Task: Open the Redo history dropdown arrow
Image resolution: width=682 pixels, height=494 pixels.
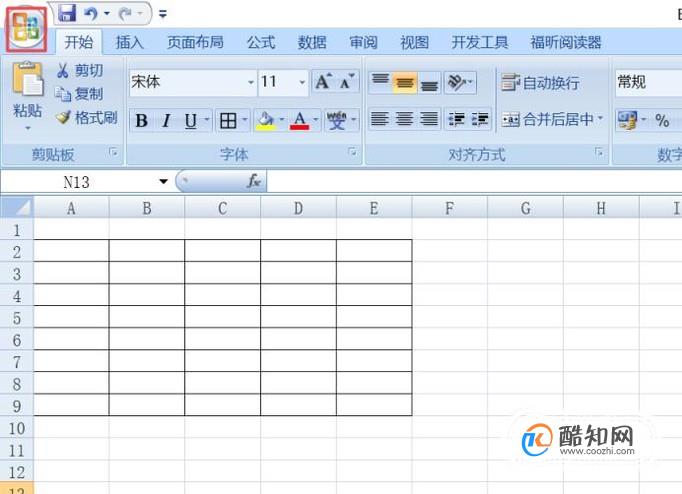Action: coord(140,14)
